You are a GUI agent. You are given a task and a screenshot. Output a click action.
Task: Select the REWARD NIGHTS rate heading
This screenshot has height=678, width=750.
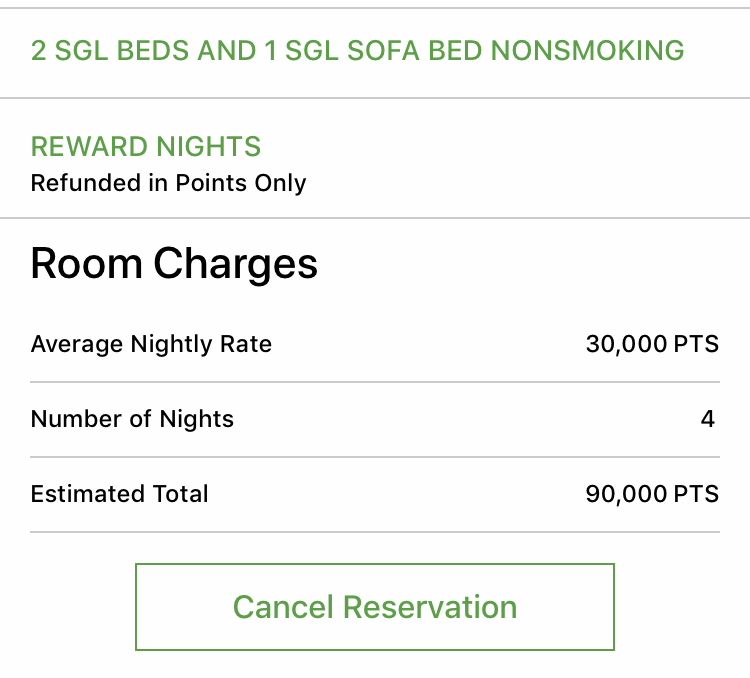click(146, 147)
